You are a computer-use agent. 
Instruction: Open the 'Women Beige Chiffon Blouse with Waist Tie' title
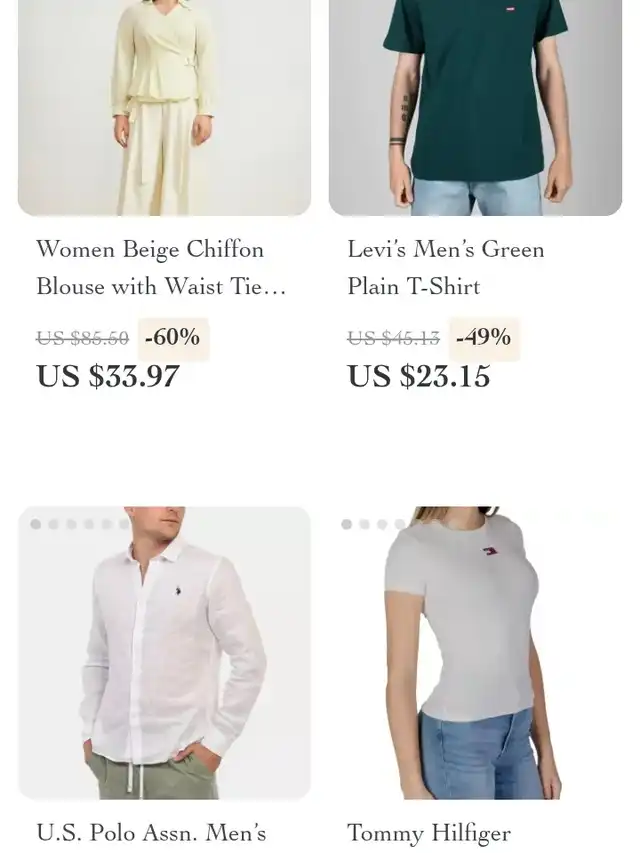[161, 268]
